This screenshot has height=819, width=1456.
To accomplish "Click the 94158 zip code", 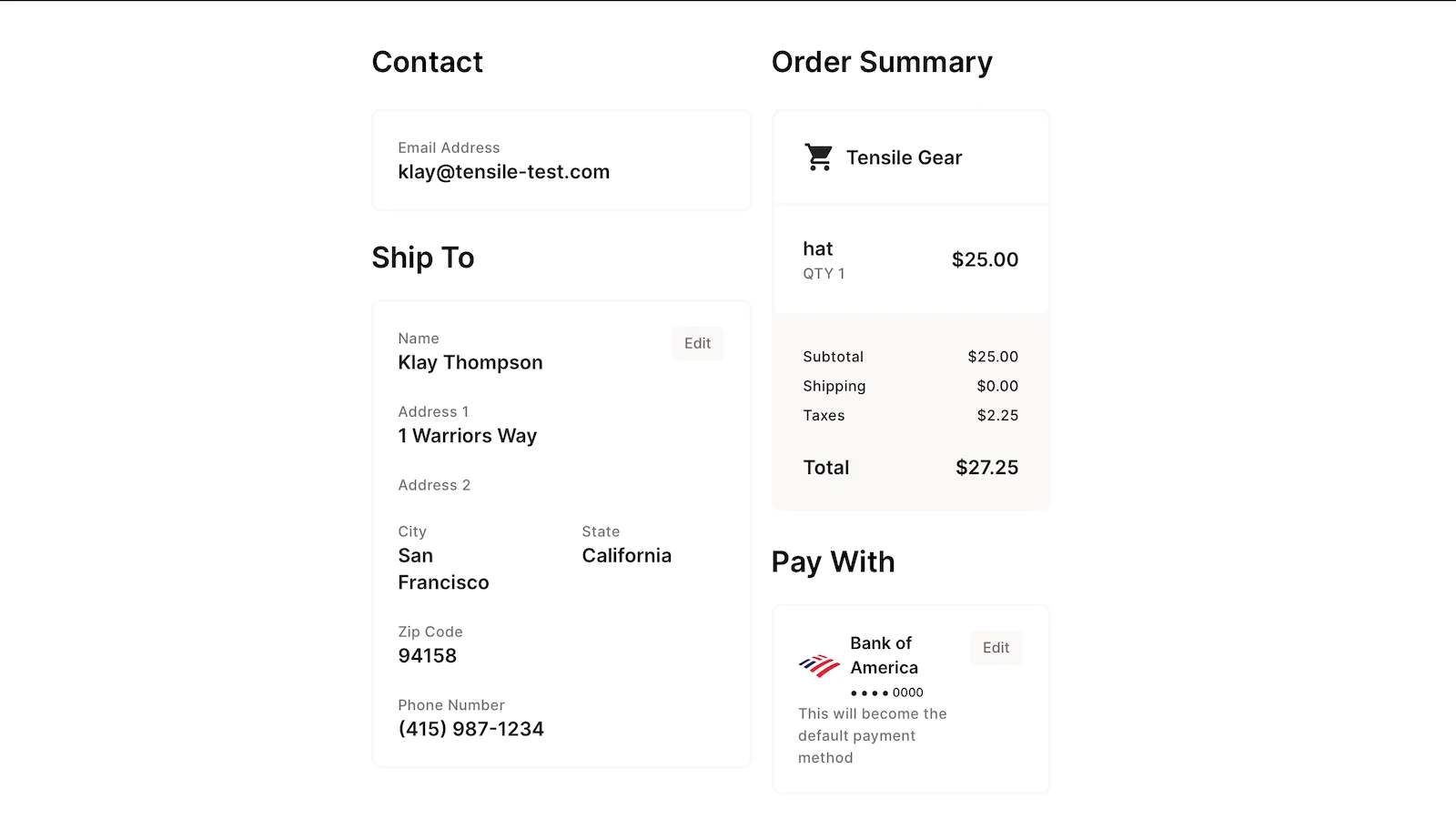I will click(x=428, y=655).
